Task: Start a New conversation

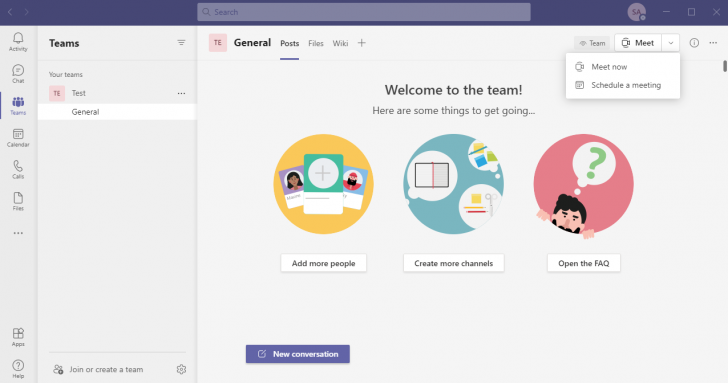Action: click(x=298, y=354)
